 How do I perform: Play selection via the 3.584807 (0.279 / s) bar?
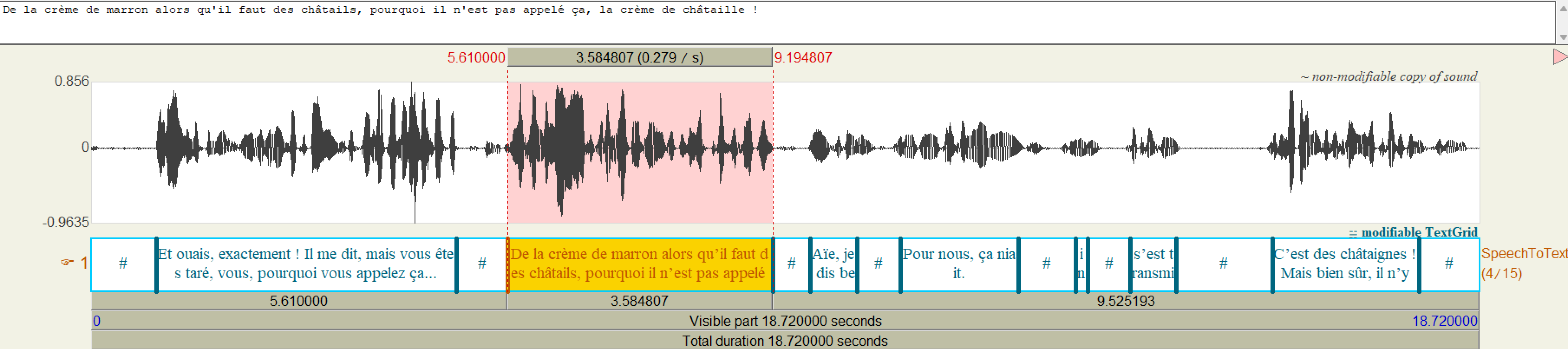pyautogui.click(x=639, y=58)
